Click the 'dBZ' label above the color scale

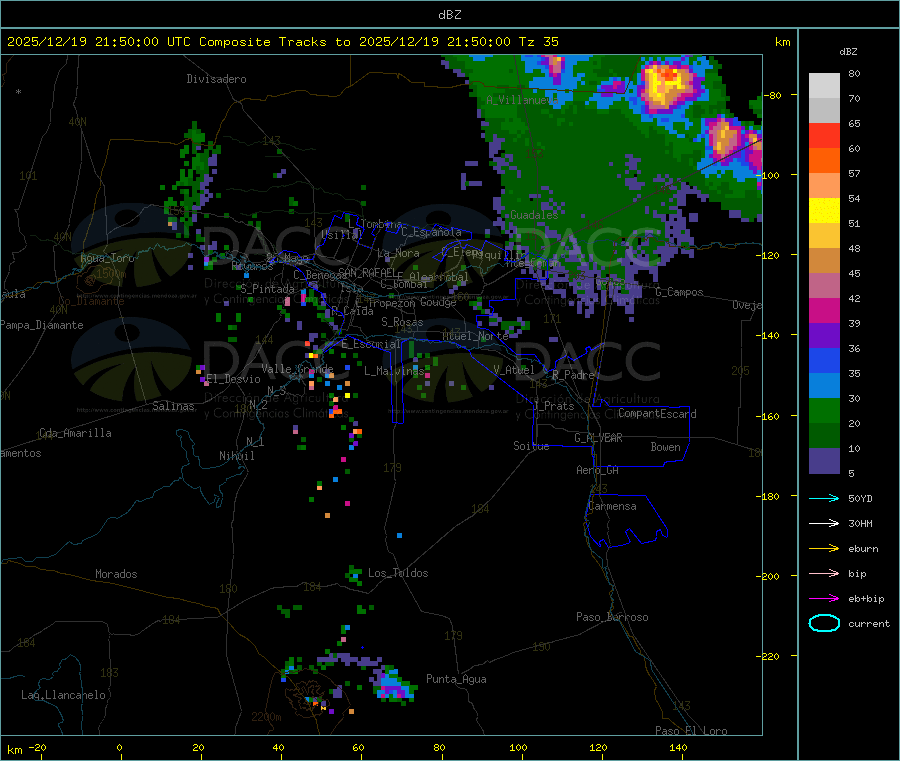click(x=848, y=52)
